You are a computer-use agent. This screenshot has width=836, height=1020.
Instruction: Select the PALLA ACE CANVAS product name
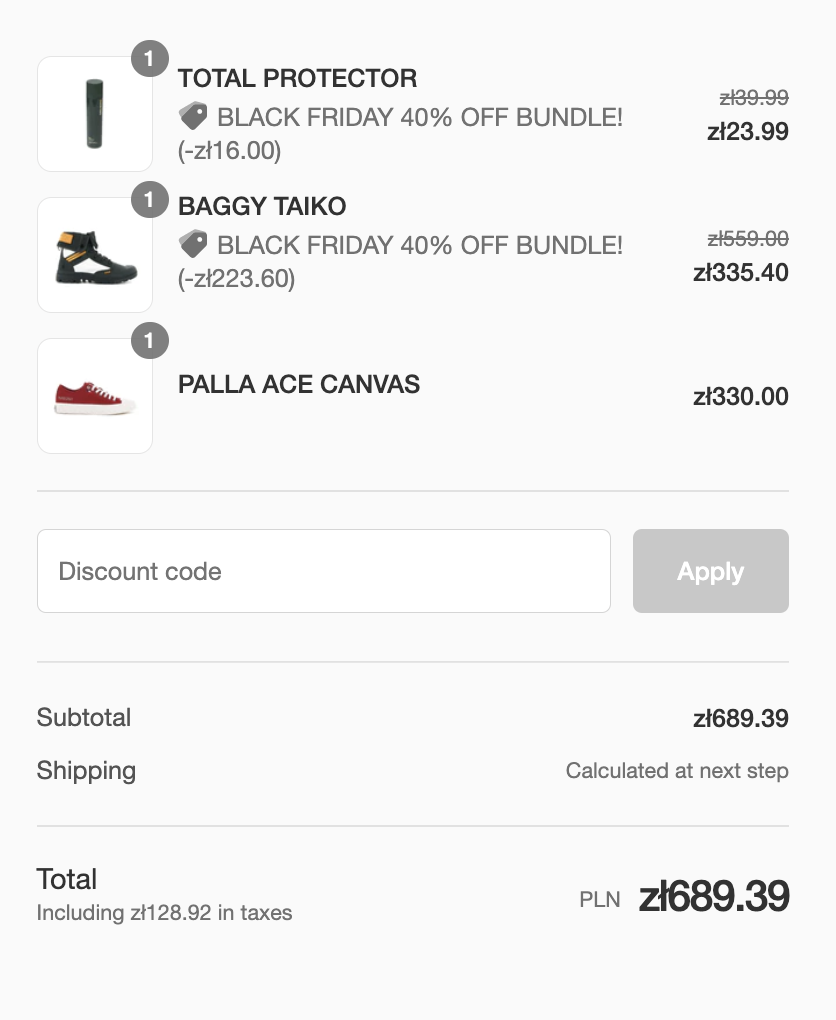click(x=299, y=384)
